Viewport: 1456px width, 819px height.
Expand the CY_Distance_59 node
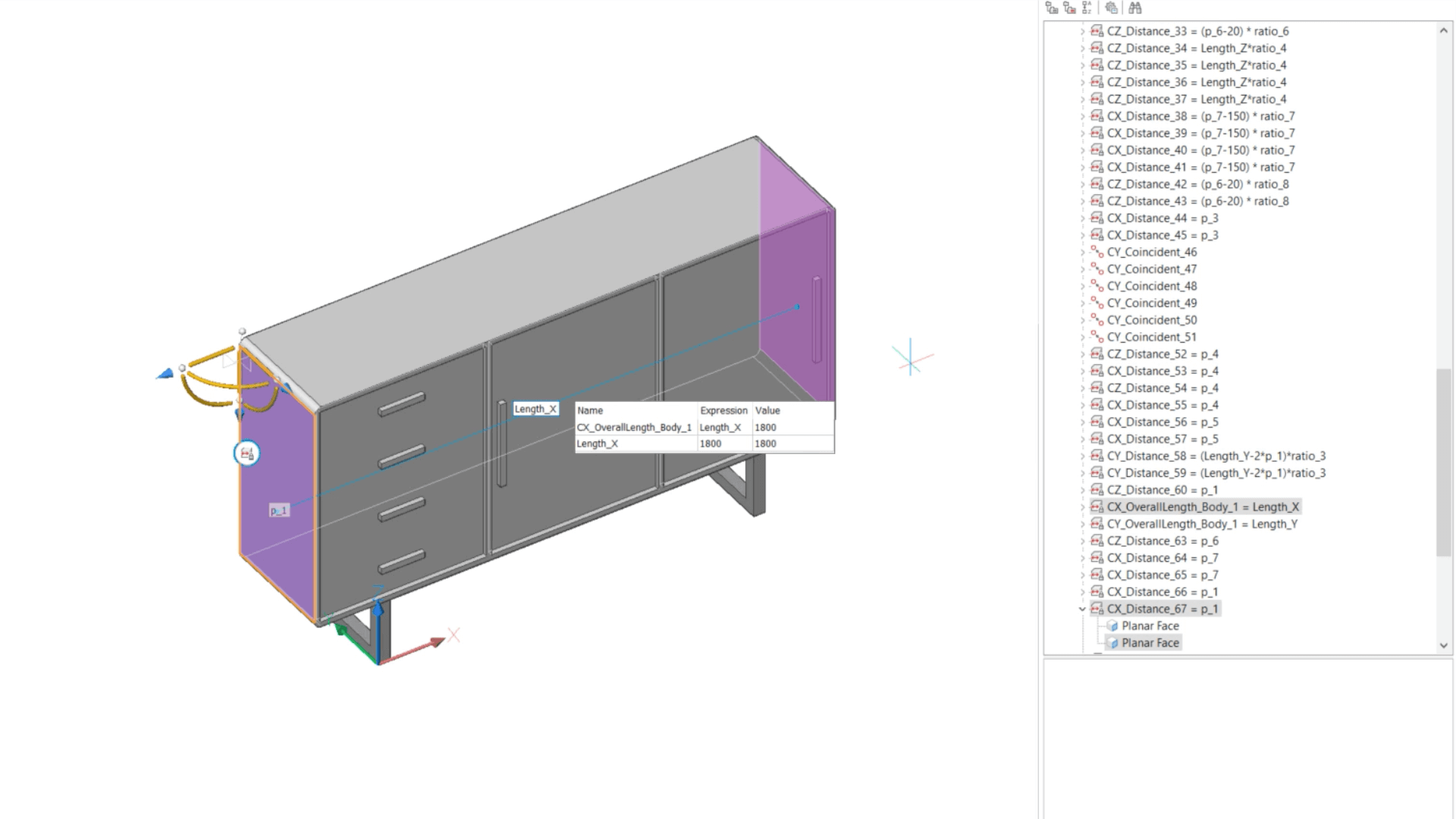1082,473
